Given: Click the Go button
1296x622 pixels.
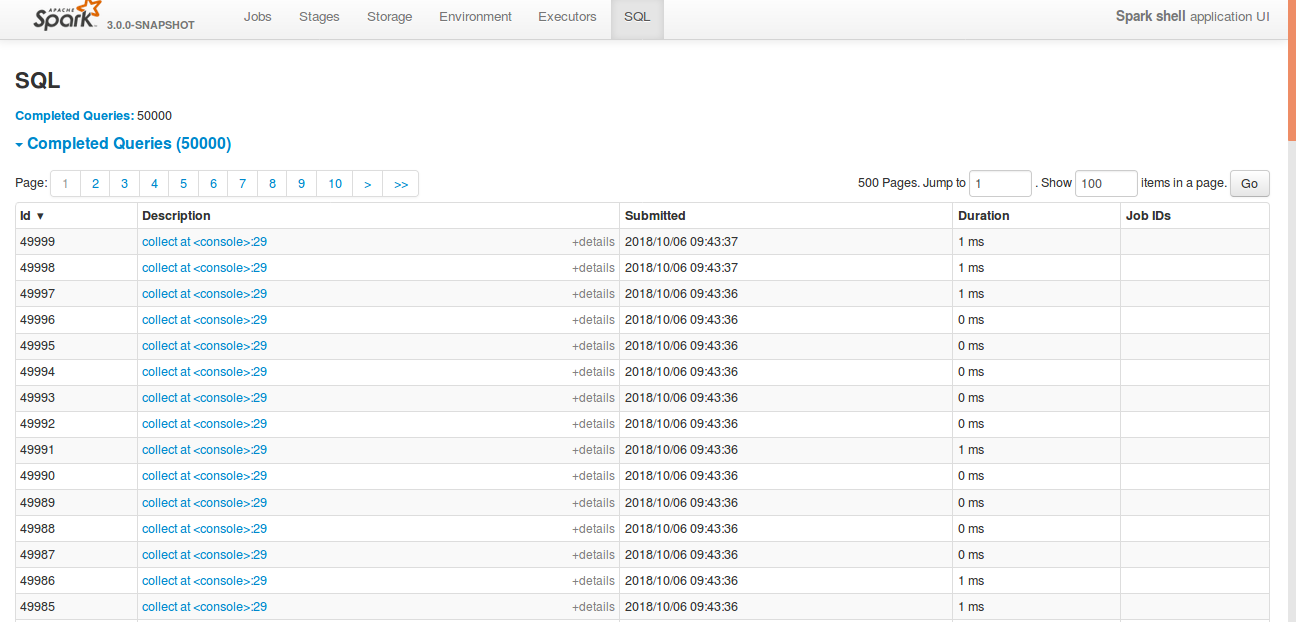Looking at the screenshot, I should pyautogui.click(x=1250, y=184).
